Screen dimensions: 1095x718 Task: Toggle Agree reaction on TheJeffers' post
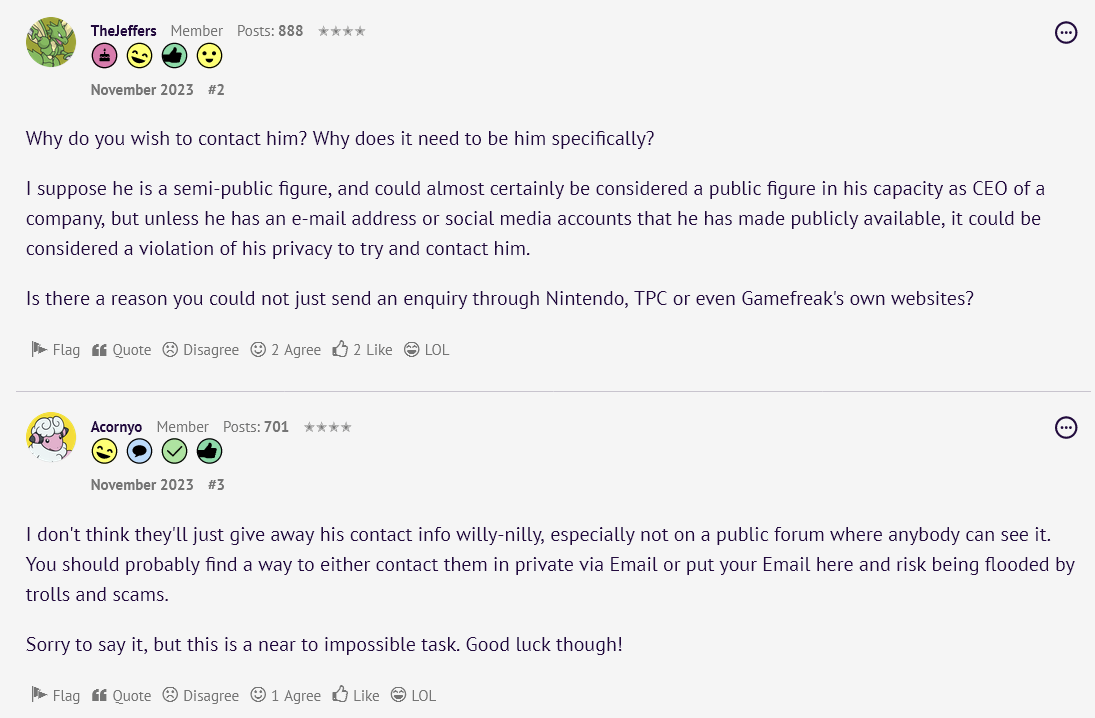click(x=286, y=350)
